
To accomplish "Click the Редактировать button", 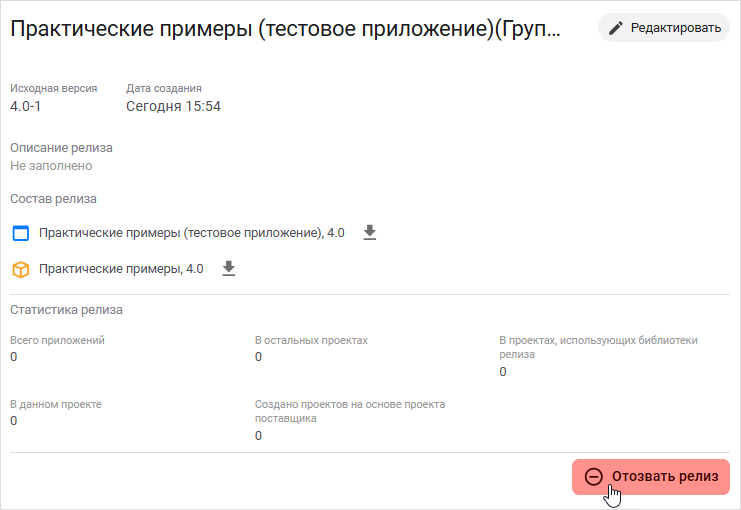I will (x=663, y=28).
